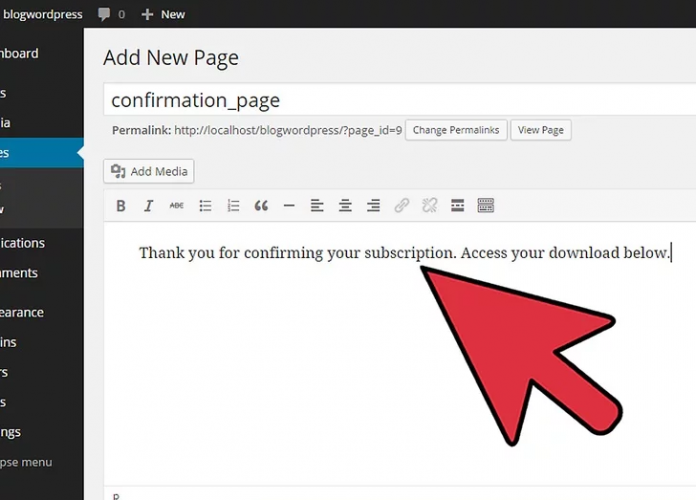Screen dimensions: 696x500
Task: Apply blockquote formatting
Action: click(261, 206)
